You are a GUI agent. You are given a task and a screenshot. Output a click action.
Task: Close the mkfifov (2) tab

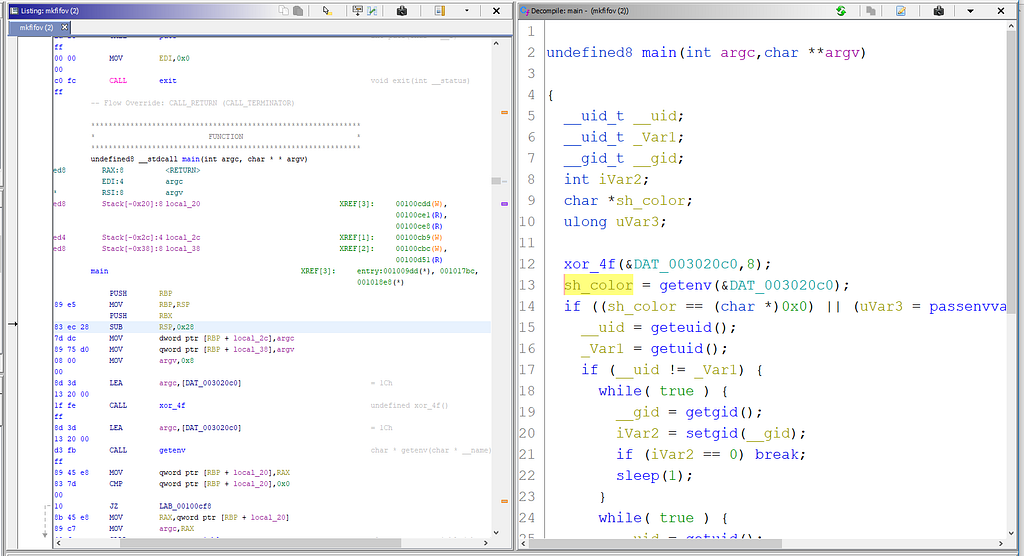tap(62, 27)
